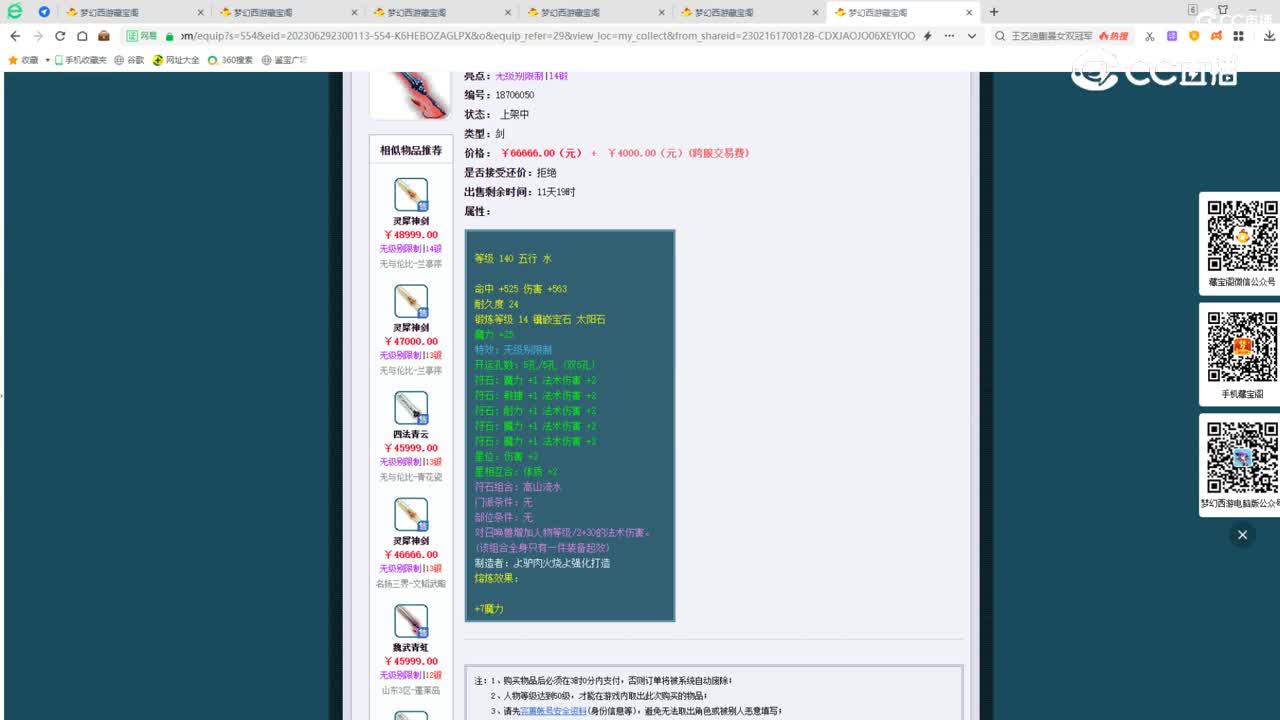Expand the bookmarks dropdown arrow next to 收藏
The width and height of the screenshot is (1280, 720).
pos(48,60)
